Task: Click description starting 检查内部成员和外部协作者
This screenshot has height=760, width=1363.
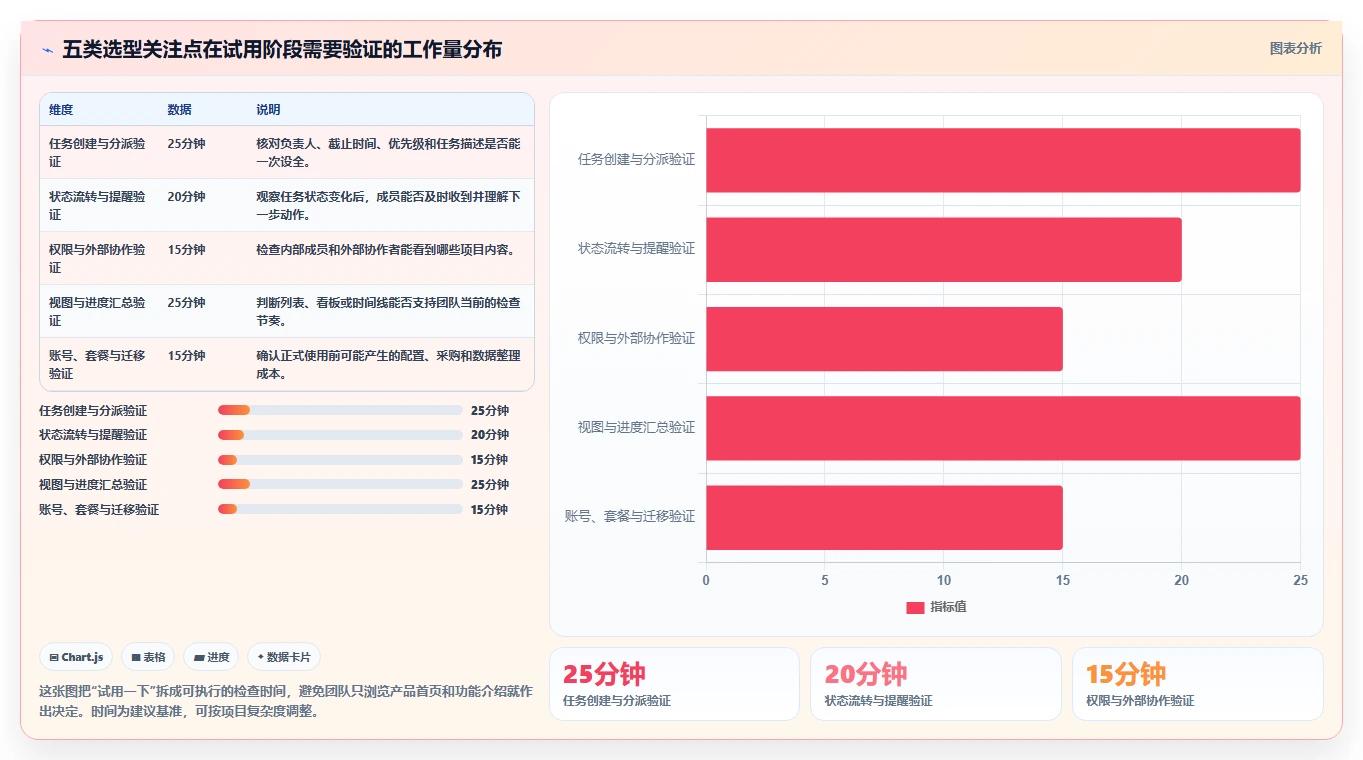Action: click(386, 250)
